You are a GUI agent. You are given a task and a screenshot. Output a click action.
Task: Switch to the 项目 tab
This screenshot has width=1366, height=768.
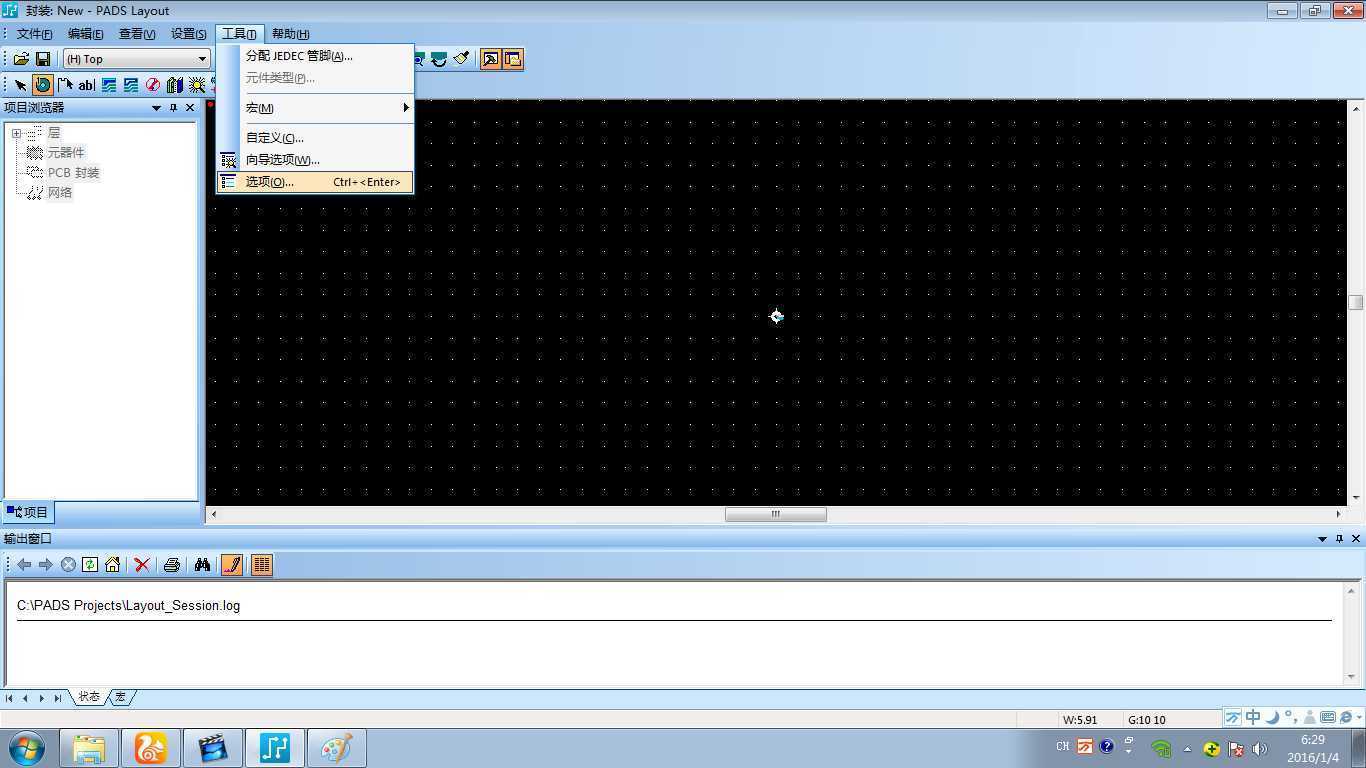[x=27, y=512]
